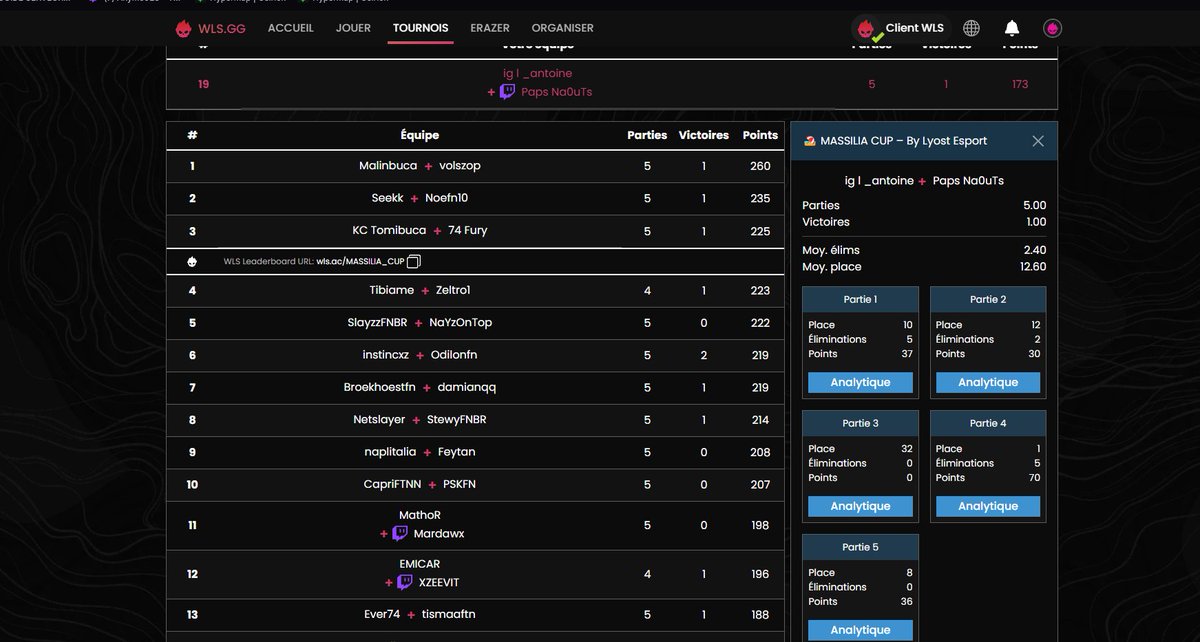Go to the JOUER menu
Viewport: 1200px width, 642px height.
353,28
